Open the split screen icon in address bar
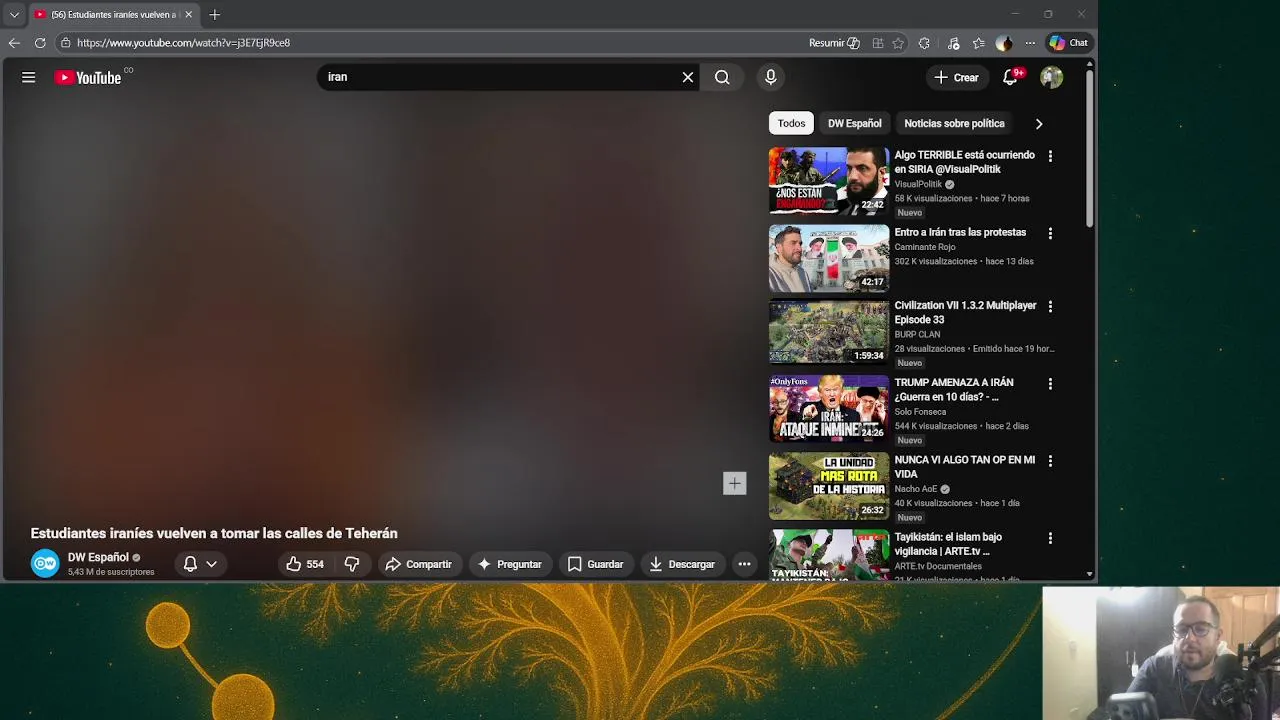 tap(878, 43)
